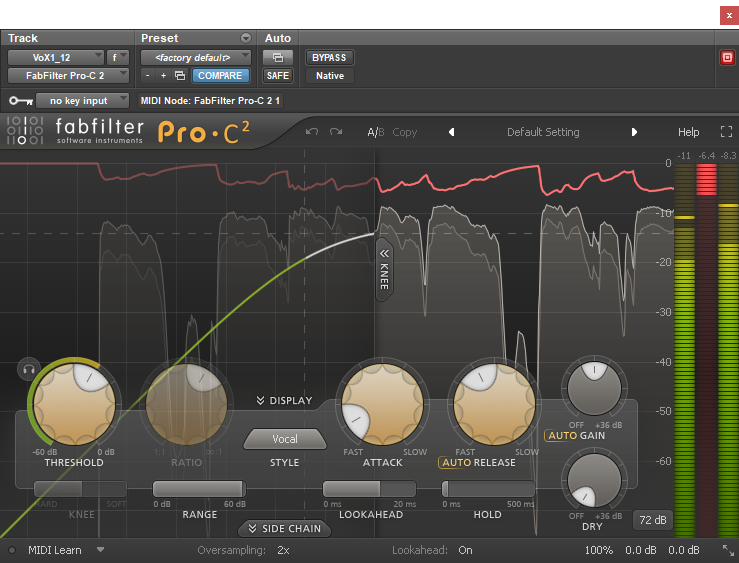Image resolution: width=739 pixels, height=563 pixels.
Task: Open the factory default preset dropdown
Action: pyautogui.click(x=196, y=57)
